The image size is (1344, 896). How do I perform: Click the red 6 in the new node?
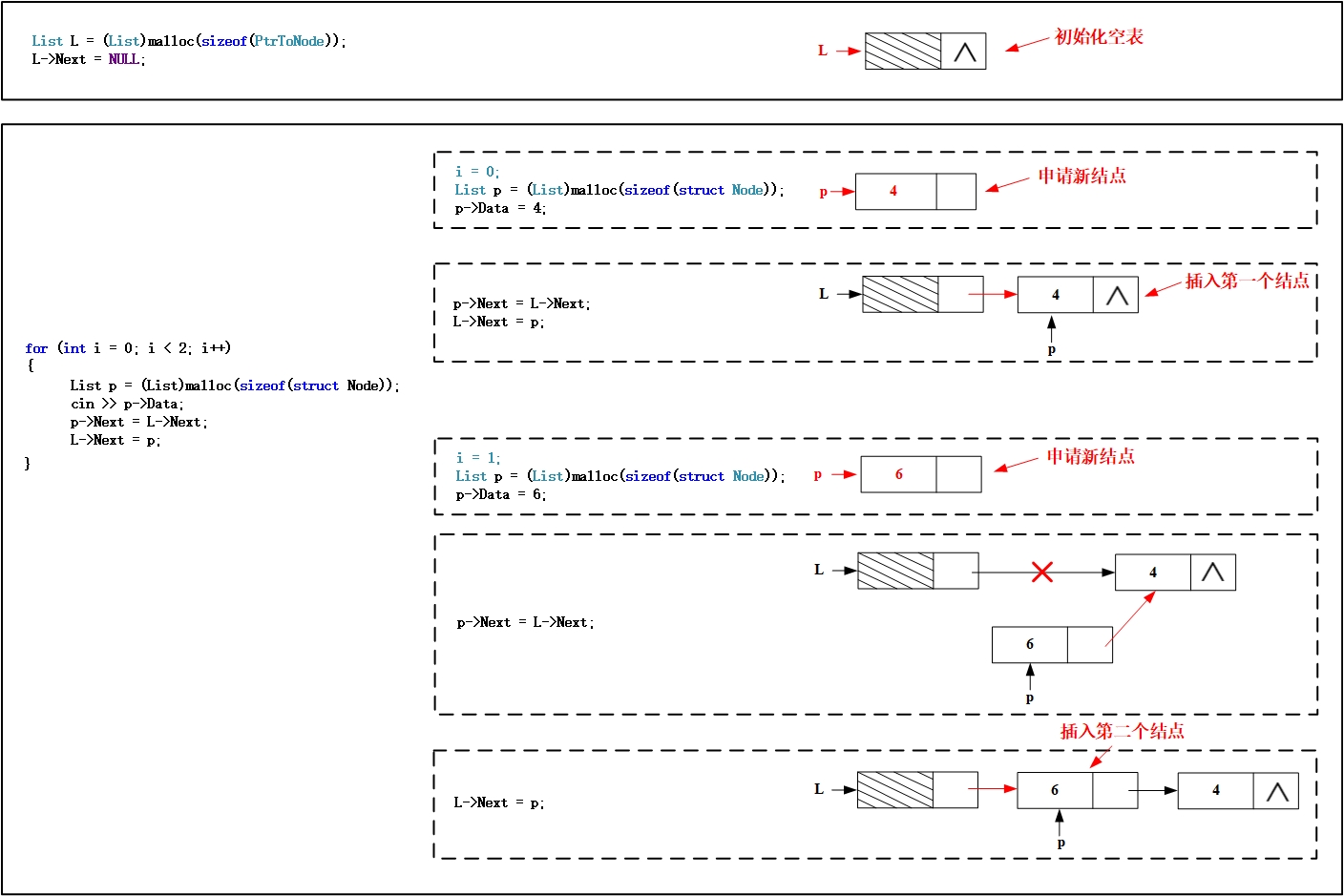coord(899,474)
